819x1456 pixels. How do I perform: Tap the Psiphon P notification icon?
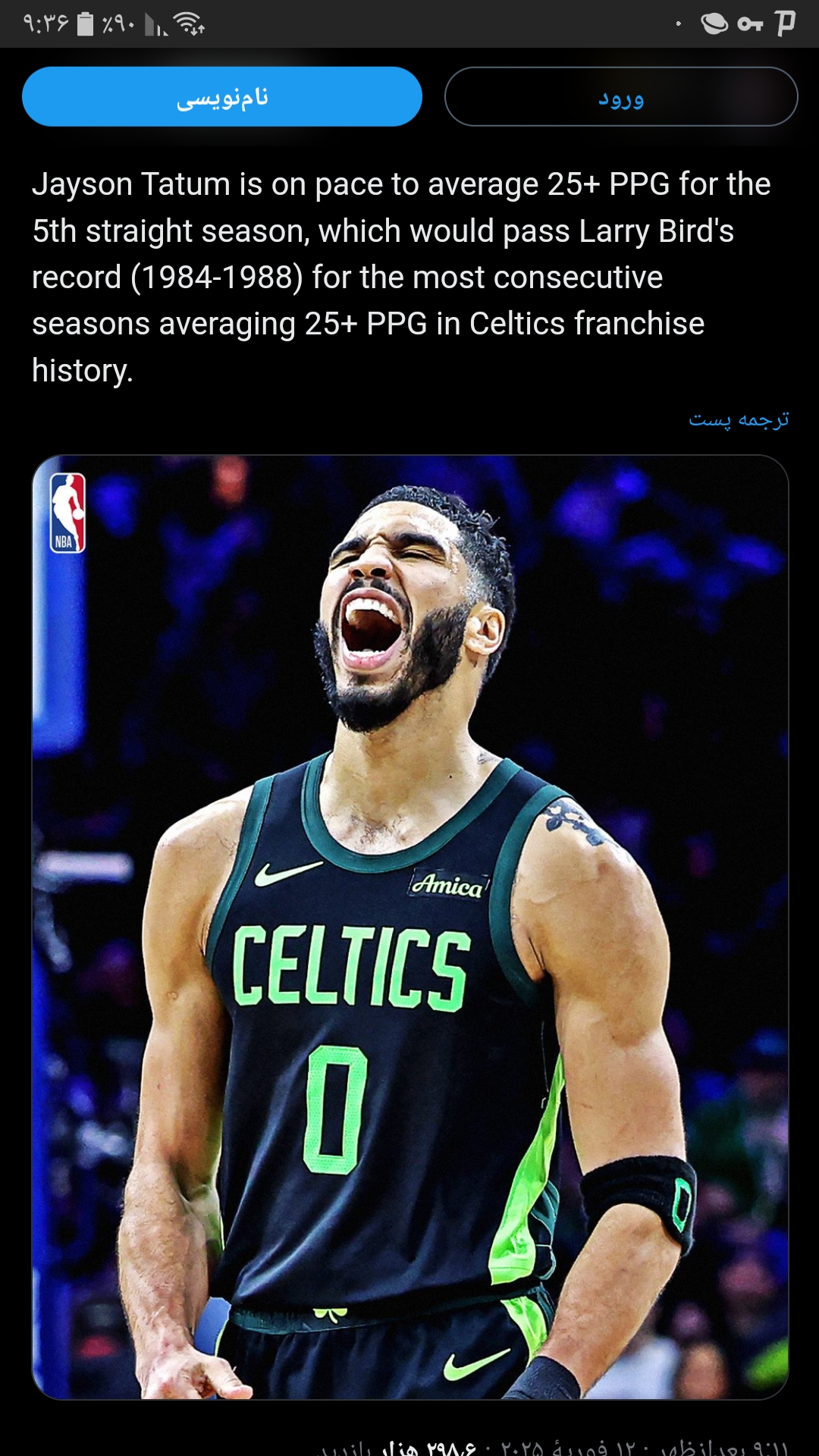point(785,24)
